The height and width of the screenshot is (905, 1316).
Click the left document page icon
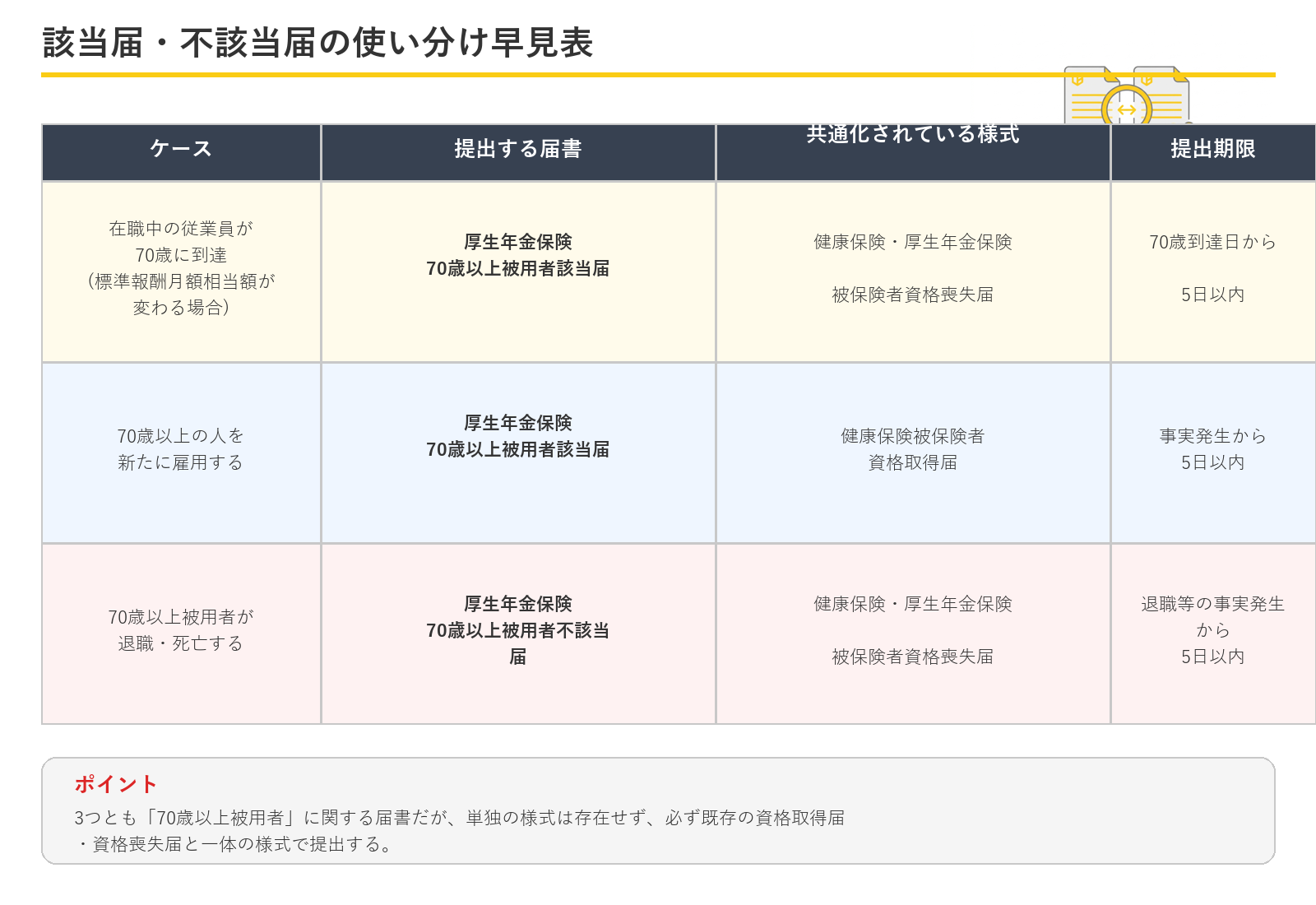[x=1092, y=95]
